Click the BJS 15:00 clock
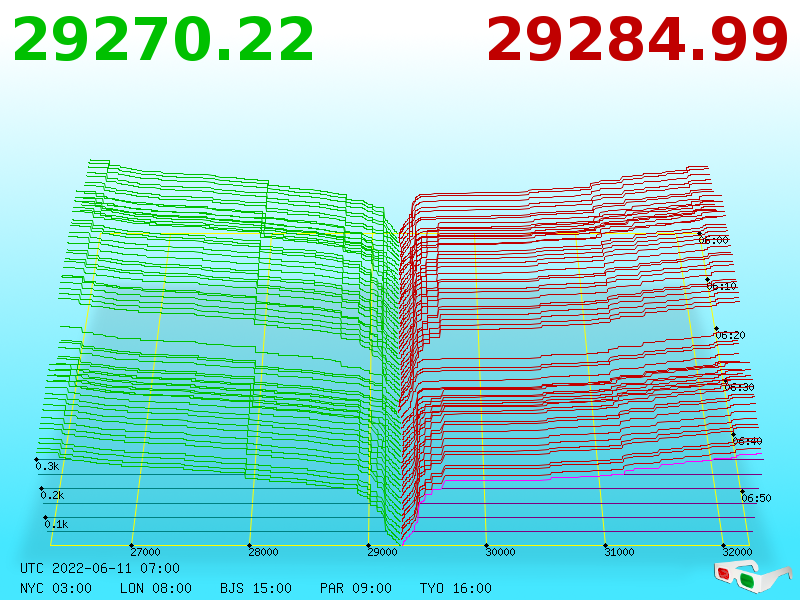The height and width of the screenshot is (600, 800). (256, 588)
